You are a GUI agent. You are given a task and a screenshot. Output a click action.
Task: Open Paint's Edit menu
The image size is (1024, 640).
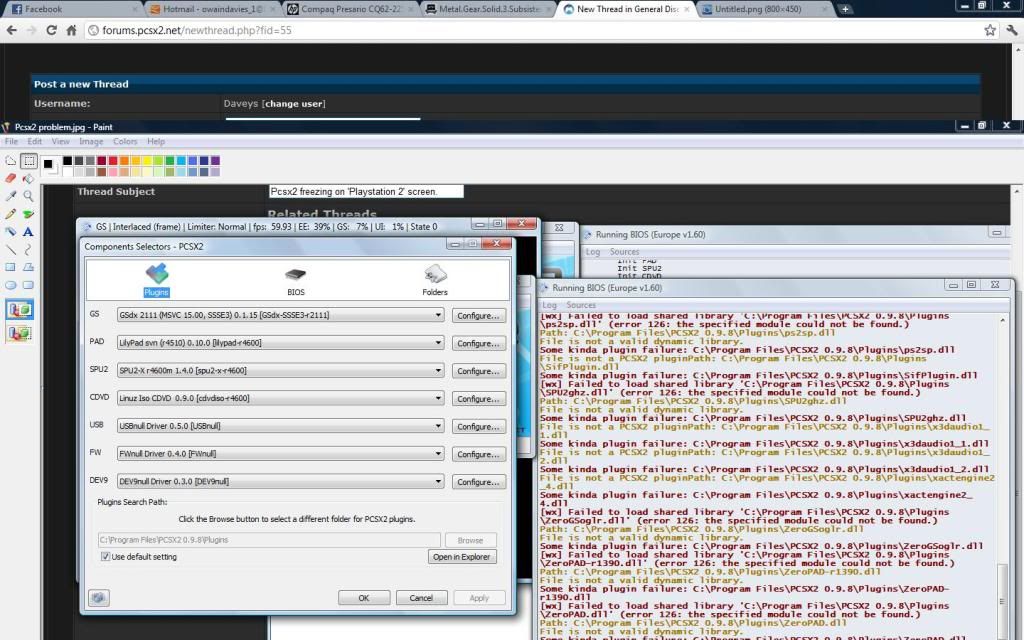point(35,142)
